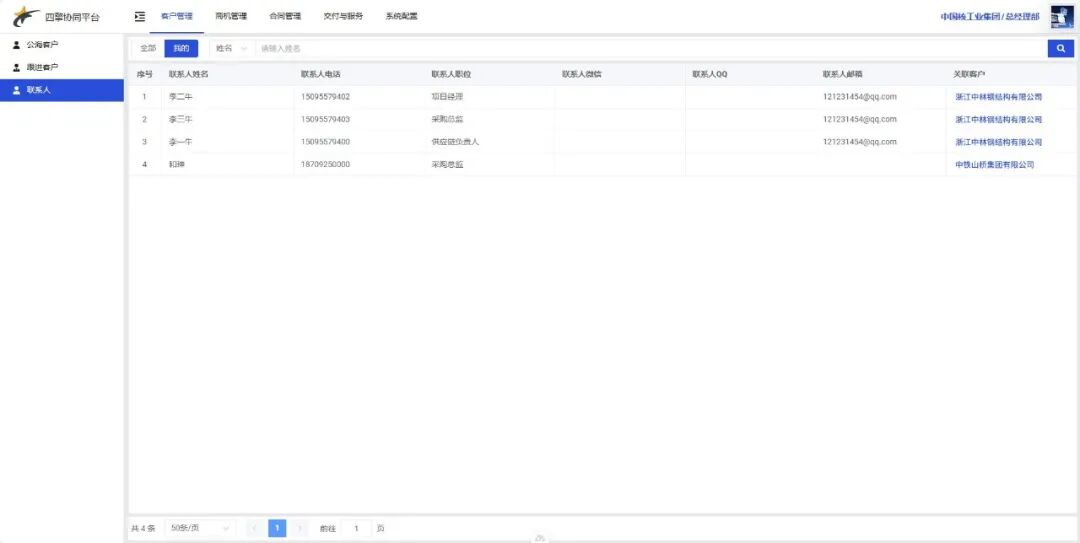Click the 共4条 total count text
1080x543 pixels.
[x=143, y=529]
